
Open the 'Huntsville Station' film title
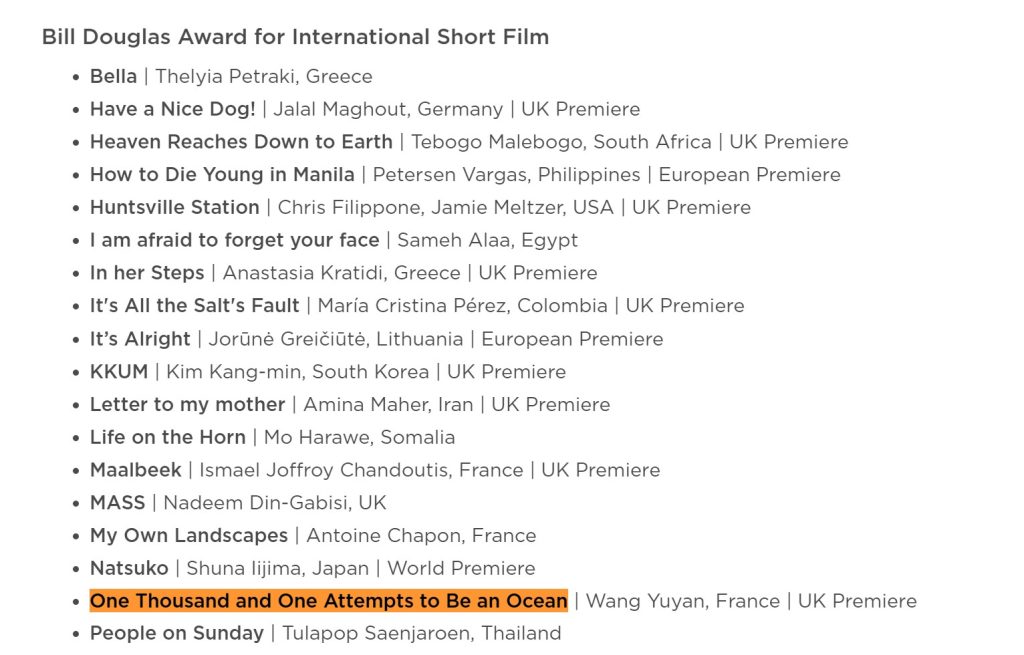tap(174, 208)
